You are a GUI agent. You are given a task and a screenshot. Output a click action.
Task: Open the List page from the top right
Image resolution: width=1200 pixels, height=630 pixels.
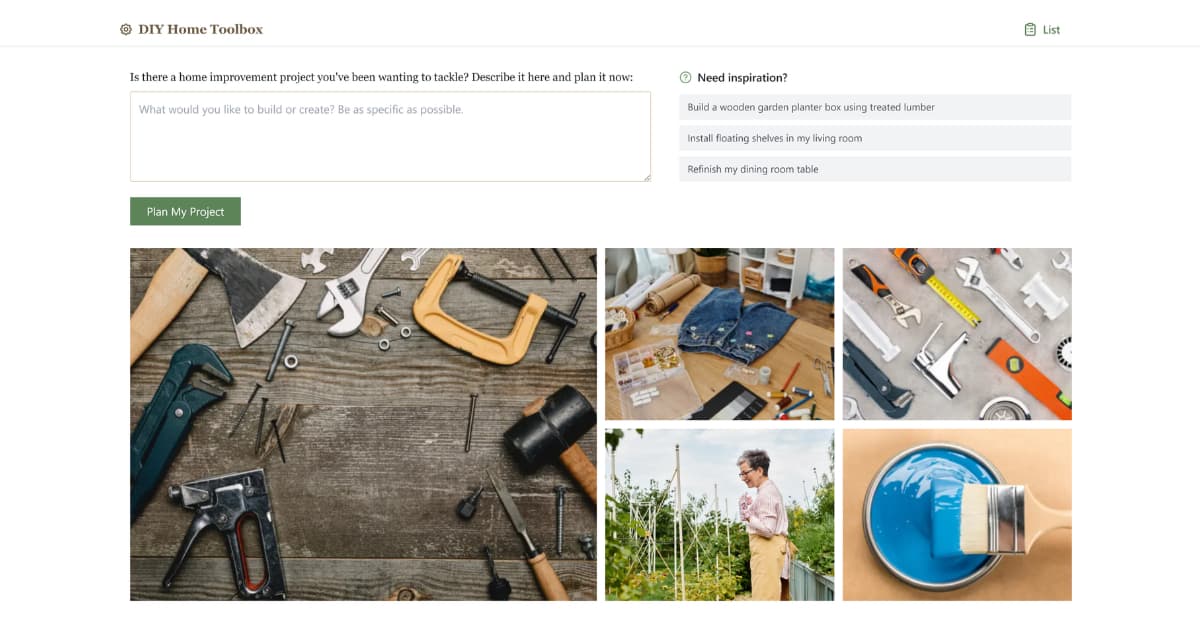tap(1049, 29)
